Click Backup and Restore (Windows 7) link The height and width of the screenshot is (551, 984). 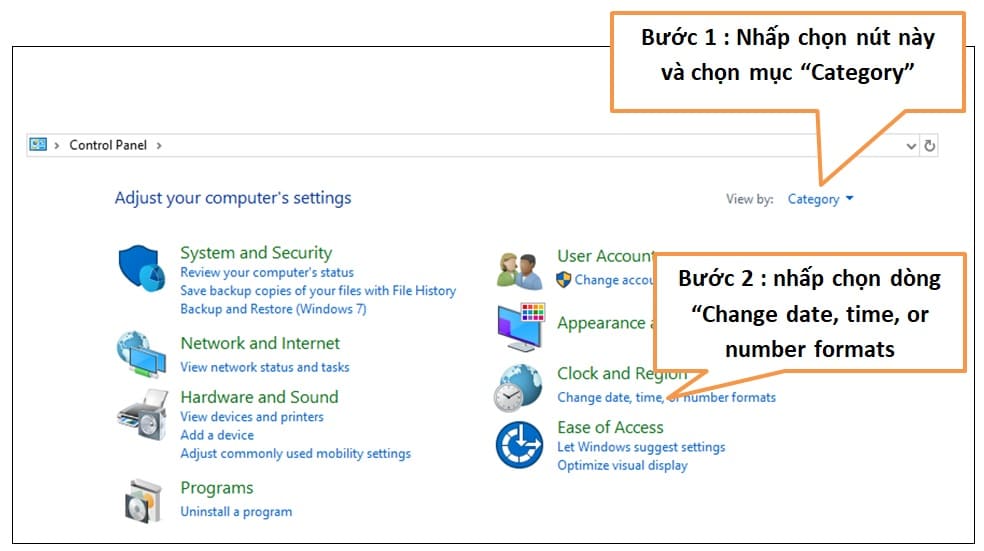(273, 309)
